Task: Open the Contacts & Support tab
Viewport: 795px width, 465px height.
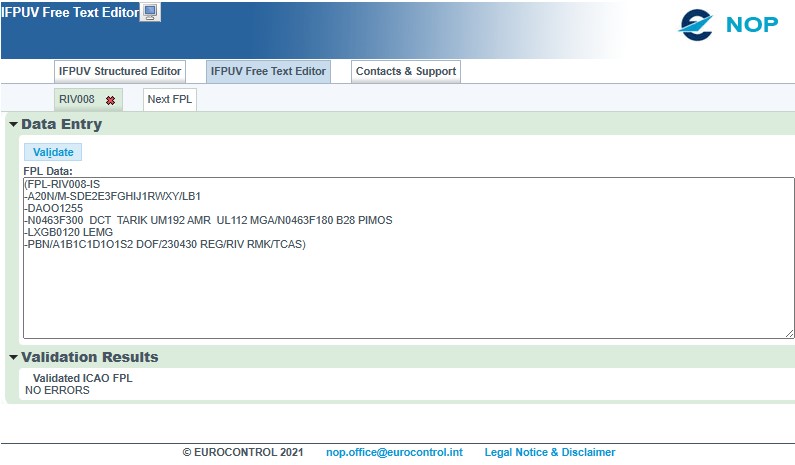Action: coord(406,71)
